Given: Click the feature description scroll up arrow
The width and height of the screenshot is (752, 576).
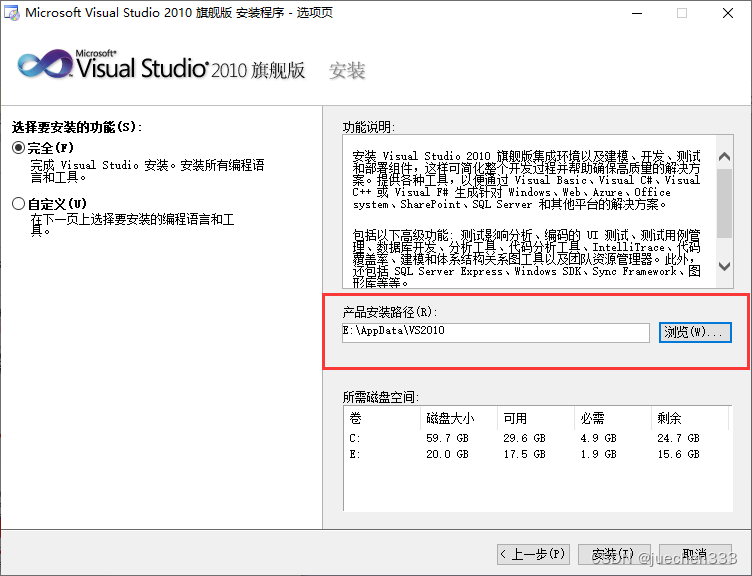Looking at the screenshot, I should [724, 156].
